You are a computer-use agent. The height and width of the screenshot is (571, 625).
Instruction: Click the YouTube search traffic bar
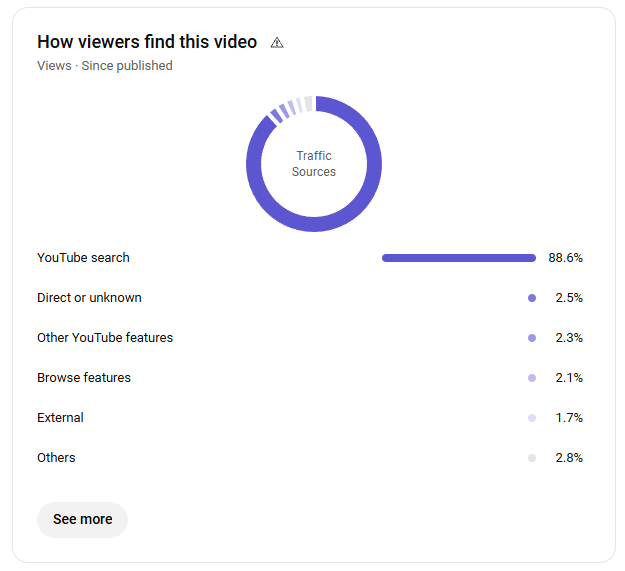[458, 258]
